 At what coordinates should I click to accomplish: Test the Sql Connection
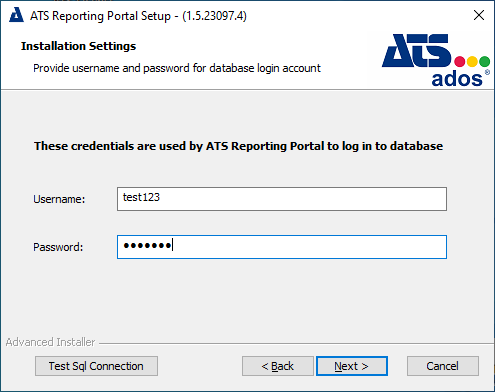click(x=96, y=366)
